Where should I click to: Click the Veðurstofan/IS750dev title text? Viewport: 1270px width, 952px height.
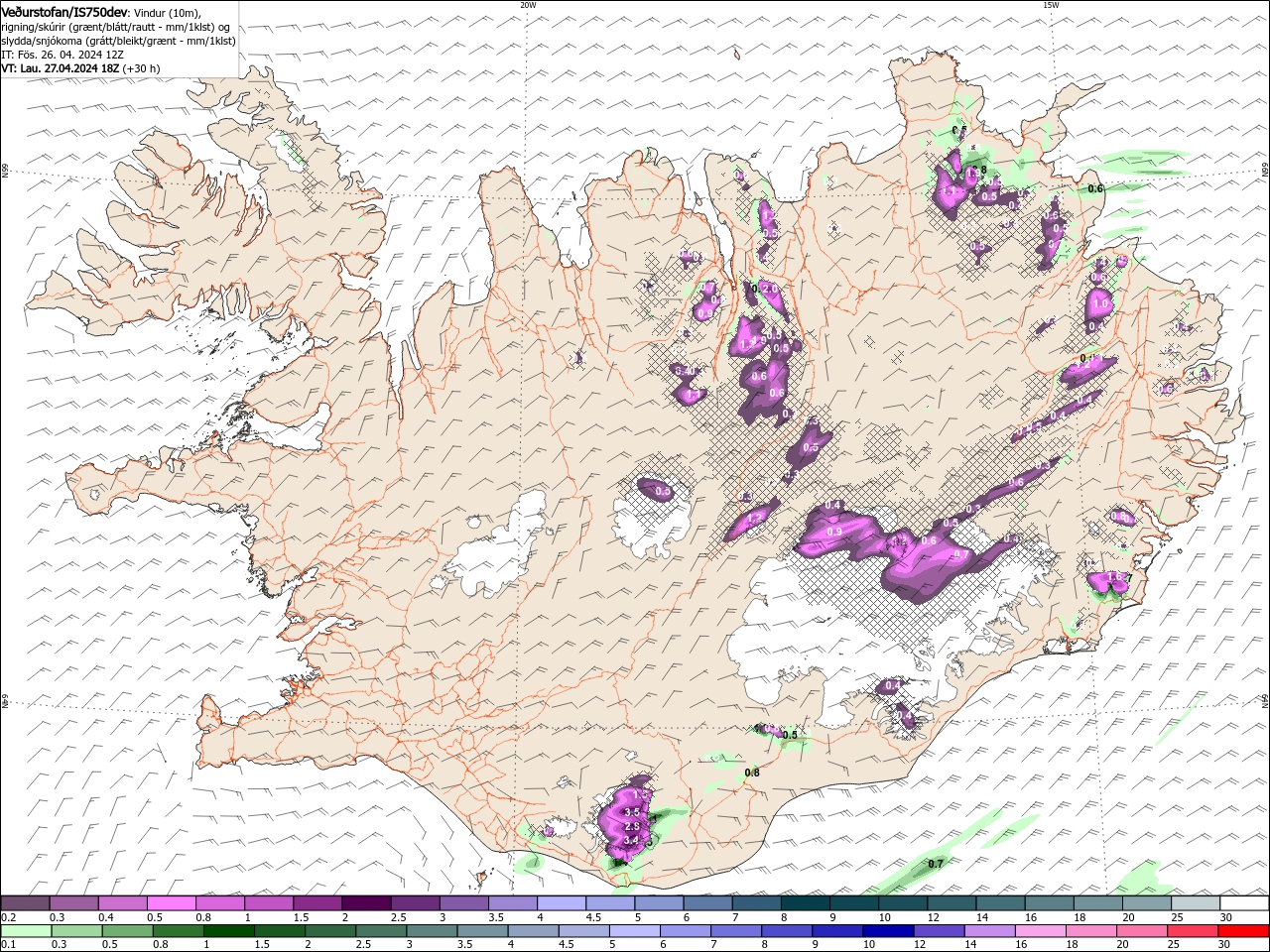pos(64,11)
